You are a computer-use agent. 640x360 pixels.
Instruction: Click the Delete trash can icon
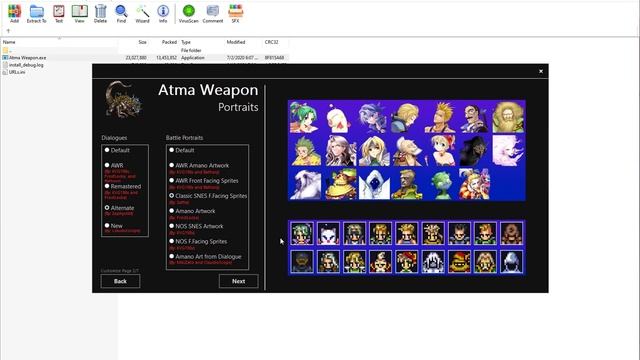[x=100, y=11]
